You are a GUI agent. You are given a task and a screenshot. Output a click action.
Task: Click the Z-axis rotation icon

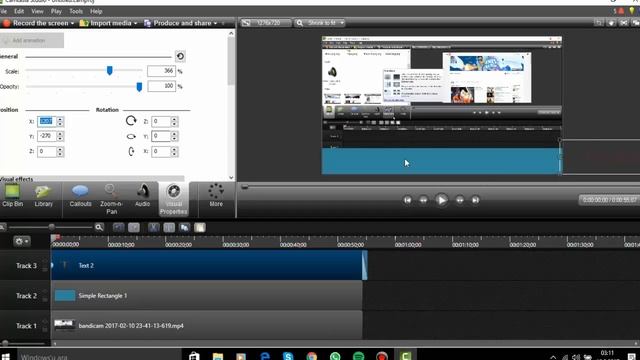click(131, 121)
